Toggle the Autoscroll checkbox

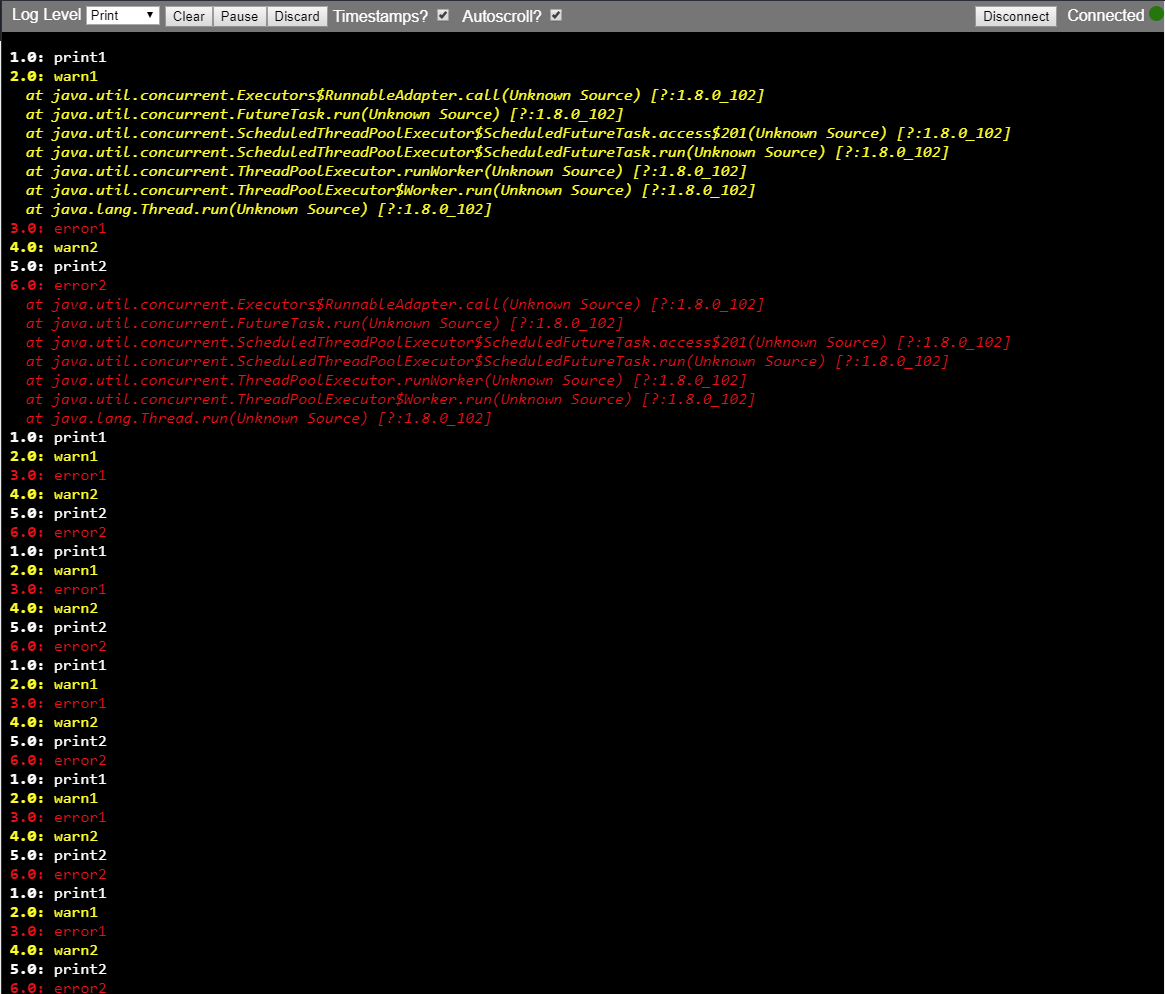click(556, 16)
